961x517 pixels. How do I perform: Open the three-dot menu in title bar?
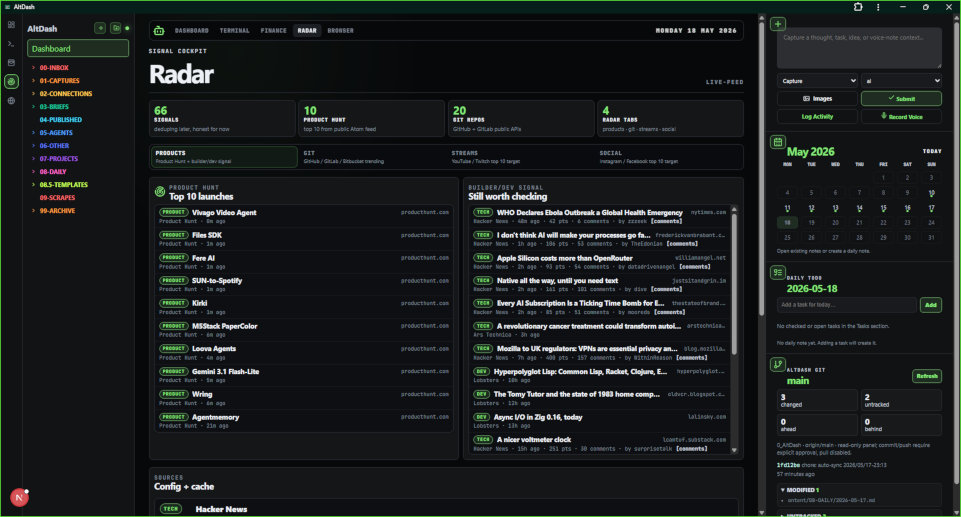[878, 7]
